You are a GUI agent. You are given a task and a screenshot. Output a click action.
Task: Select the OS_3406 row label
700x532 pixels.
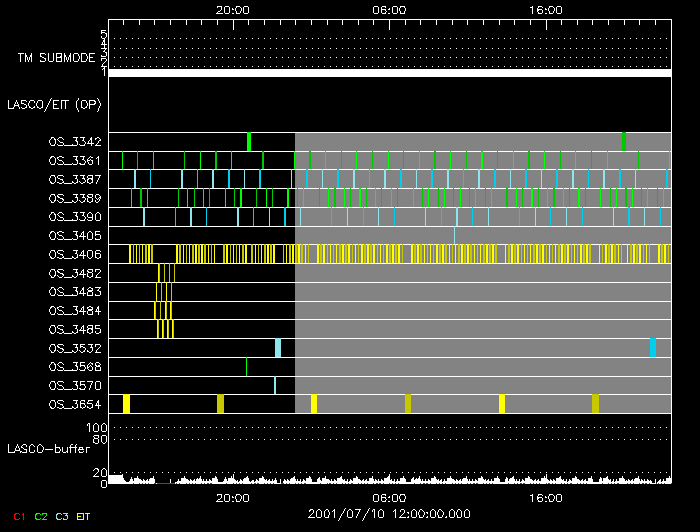[74, 254]
